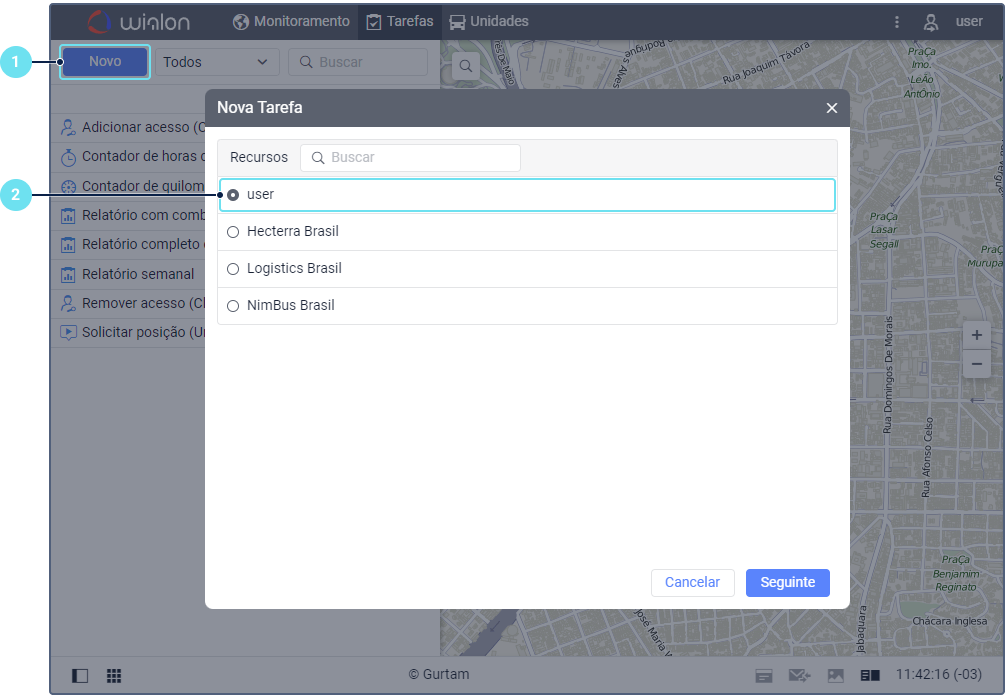Select the user resource radio button
This screenshot has height=695, width=1005.
[233, 195]
